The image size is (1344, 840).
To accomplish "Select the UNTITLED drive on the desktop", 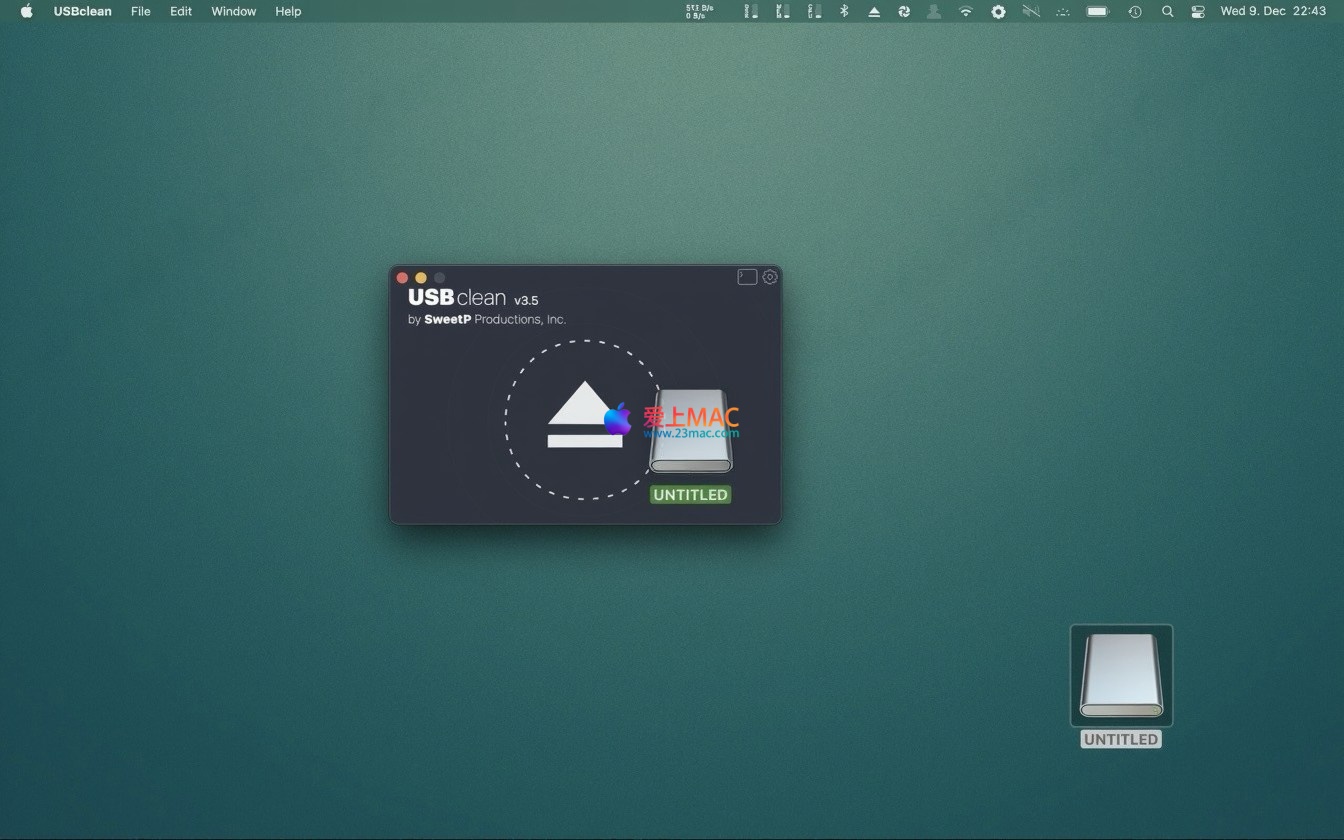I will click(1121, 676).
